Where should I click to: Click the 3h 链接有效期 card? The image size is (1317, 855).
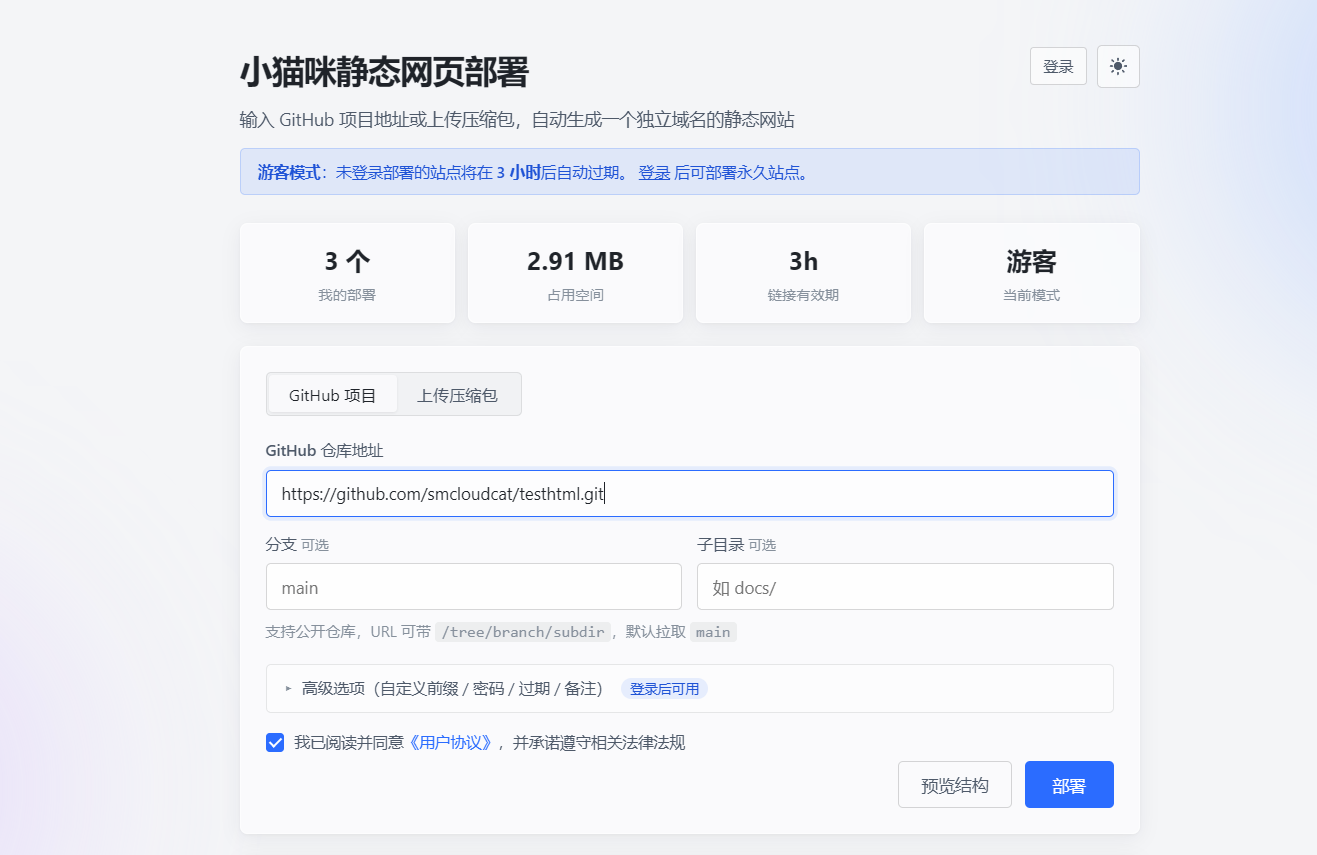tap(803, 273)
